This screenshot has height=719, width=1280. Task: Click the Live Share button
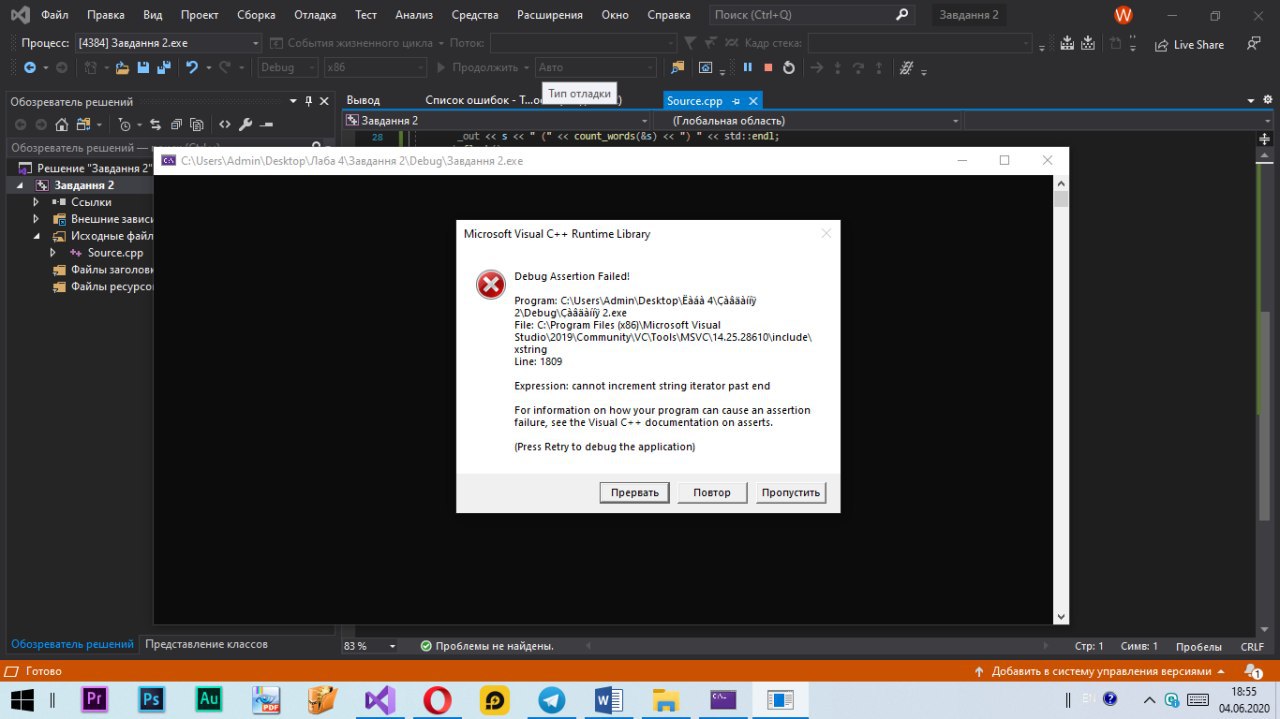coord(1189,44)
